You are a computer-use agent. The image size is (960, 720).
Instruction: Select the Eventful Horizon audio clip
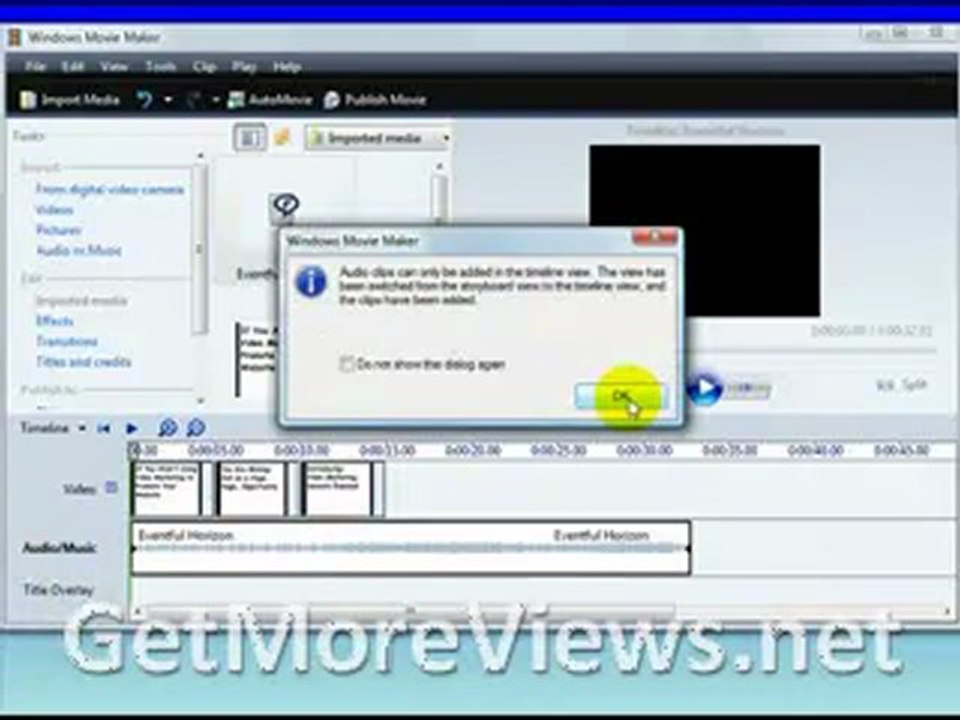411,548
